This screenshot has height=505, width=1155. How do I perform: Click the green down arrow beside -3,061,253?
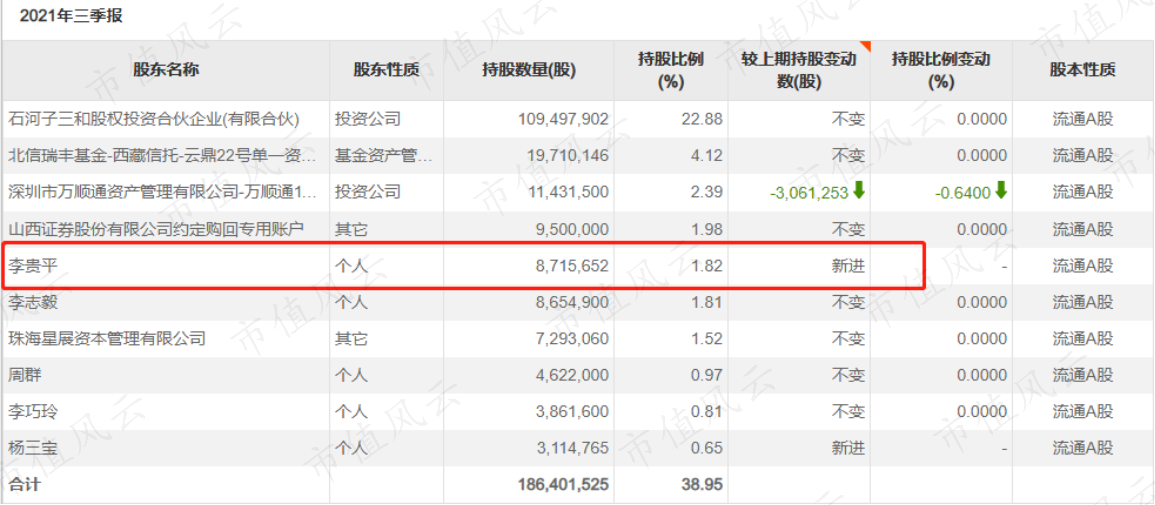(858, 192)
